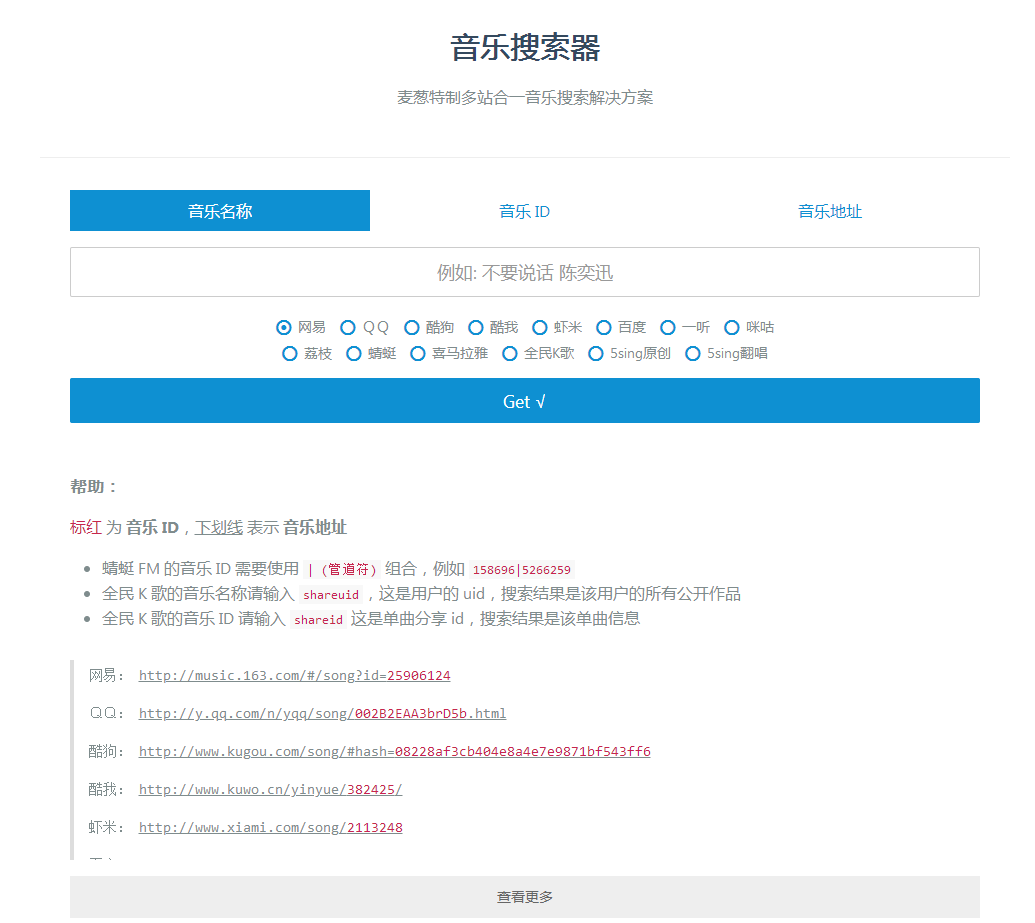Select the QQ music source

348,327
